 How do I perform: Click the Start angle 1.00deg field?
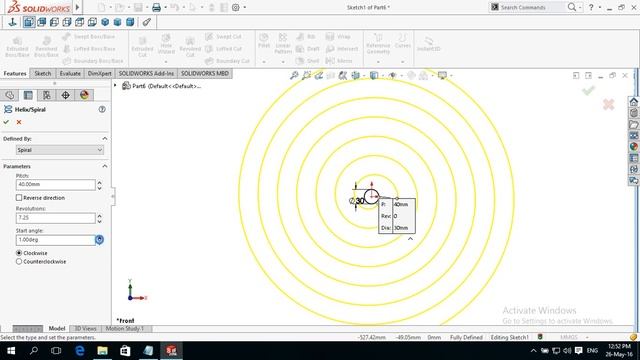coord(56,240)
